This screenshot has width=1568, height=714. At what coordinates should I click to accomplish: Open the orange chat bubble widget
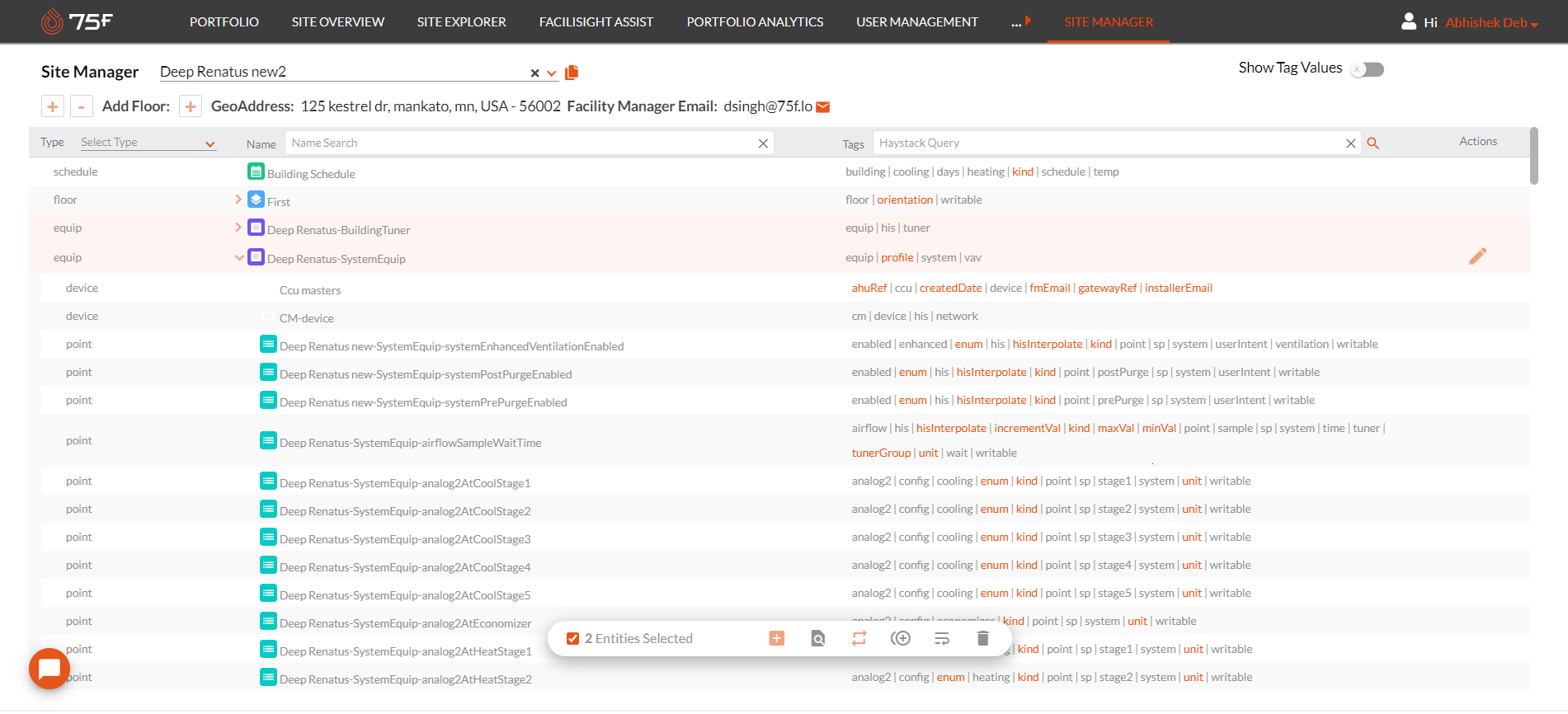pyautogui.click(x=49, y=669)
